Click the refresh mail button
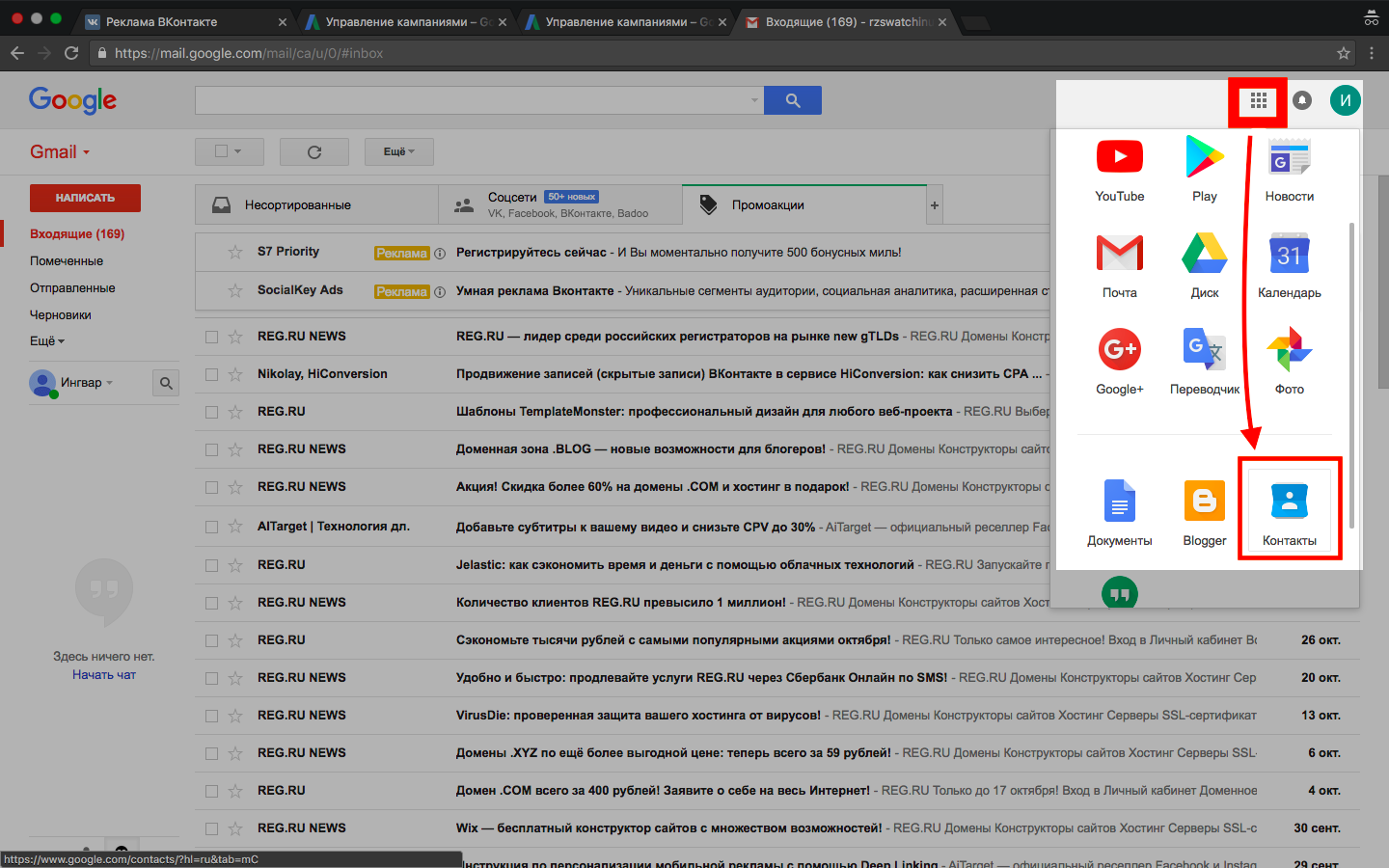The height and width of the screenshot is (868, 1389). tap(314, 151)
